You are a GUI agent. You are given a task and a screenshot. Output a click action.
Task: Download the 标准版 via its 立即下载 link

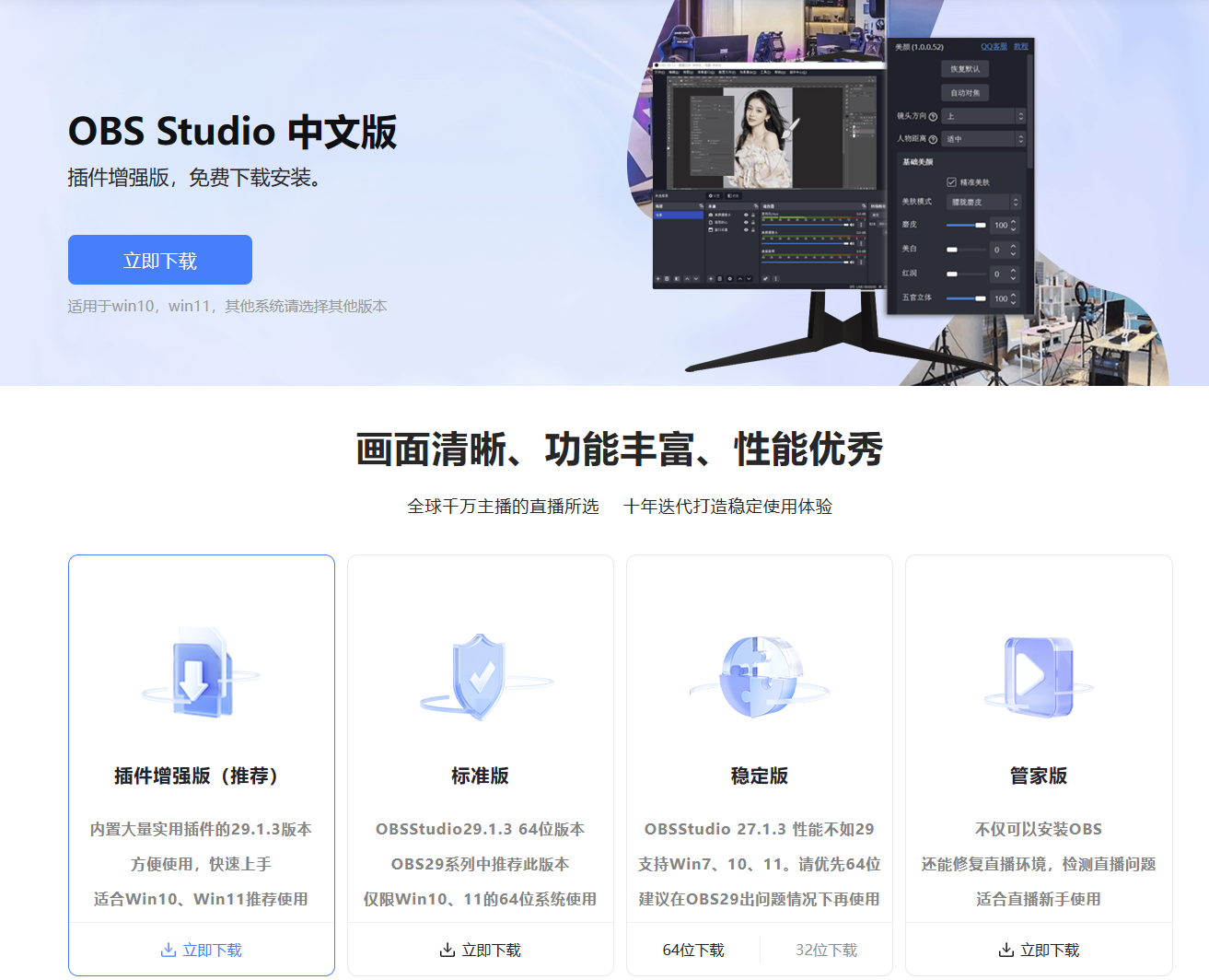[481, 950]
